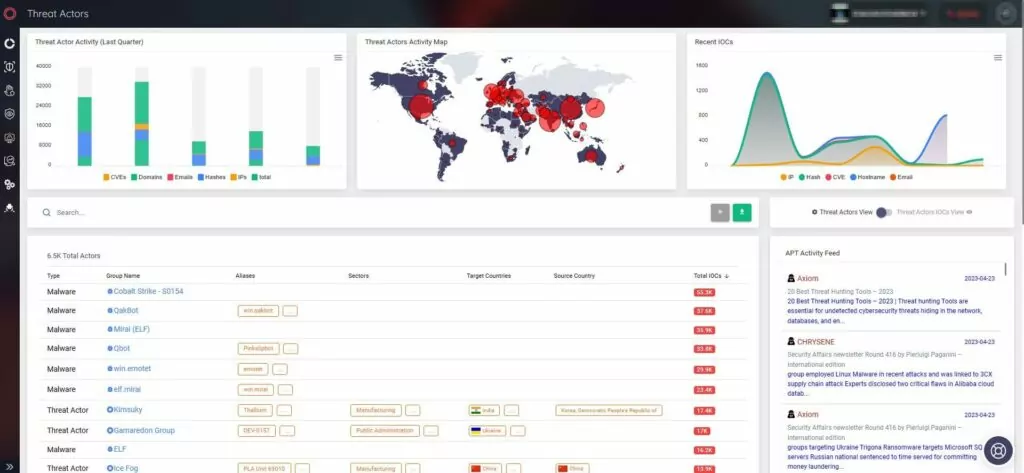Select Threat Actors IOCs View label

[x=930, y=212]
